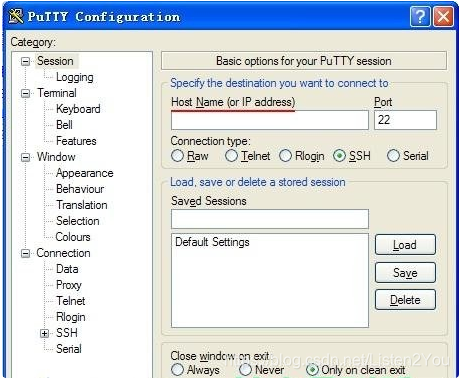The image size is (459, 379).
Task: Open the Behaviour settings category
Action: (x=80, y=189)
